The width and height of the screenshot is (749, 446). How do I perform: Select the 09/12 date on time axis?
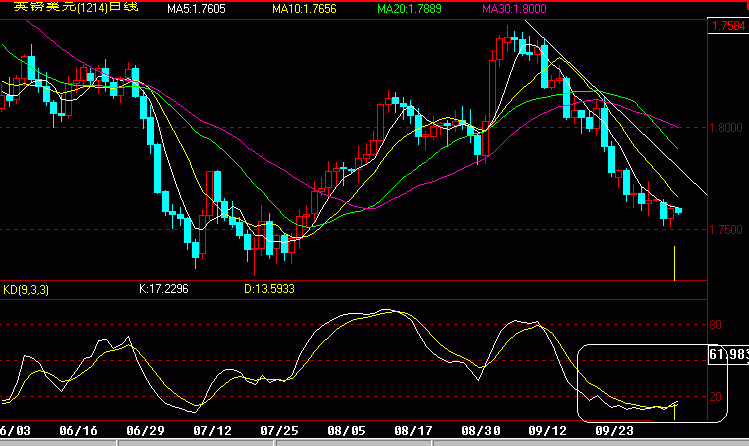547,431
